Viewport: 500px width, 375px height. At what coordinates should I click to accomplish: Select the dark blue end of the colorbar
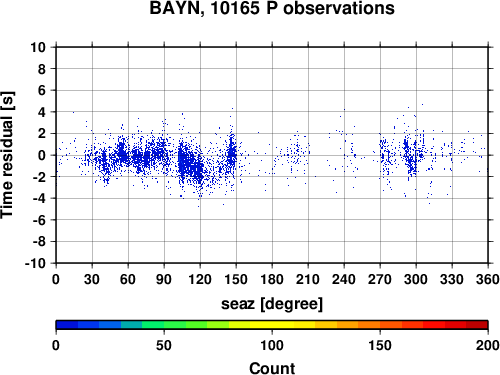tap(67, 325)
